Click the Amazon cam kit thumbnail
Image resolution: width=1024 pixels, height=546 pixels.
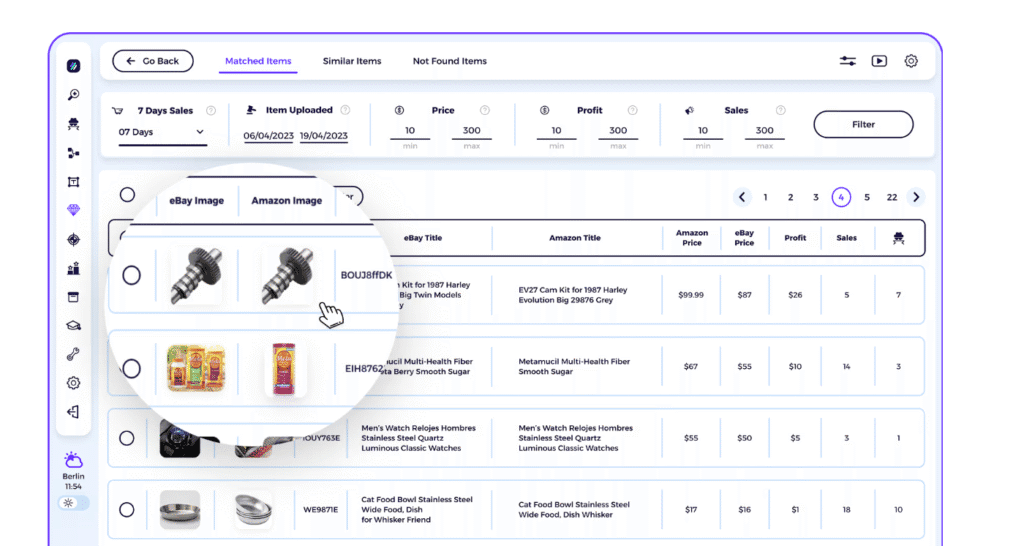tap(287, 276)
